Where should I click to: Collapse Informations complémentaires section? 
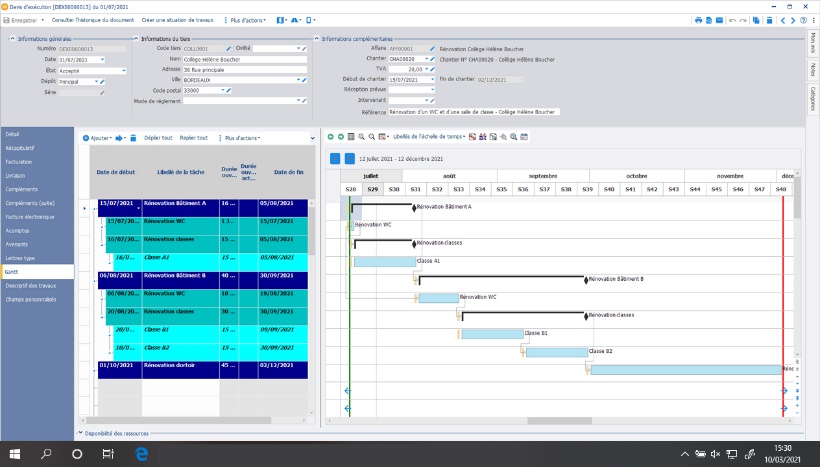tap(316, 39)
